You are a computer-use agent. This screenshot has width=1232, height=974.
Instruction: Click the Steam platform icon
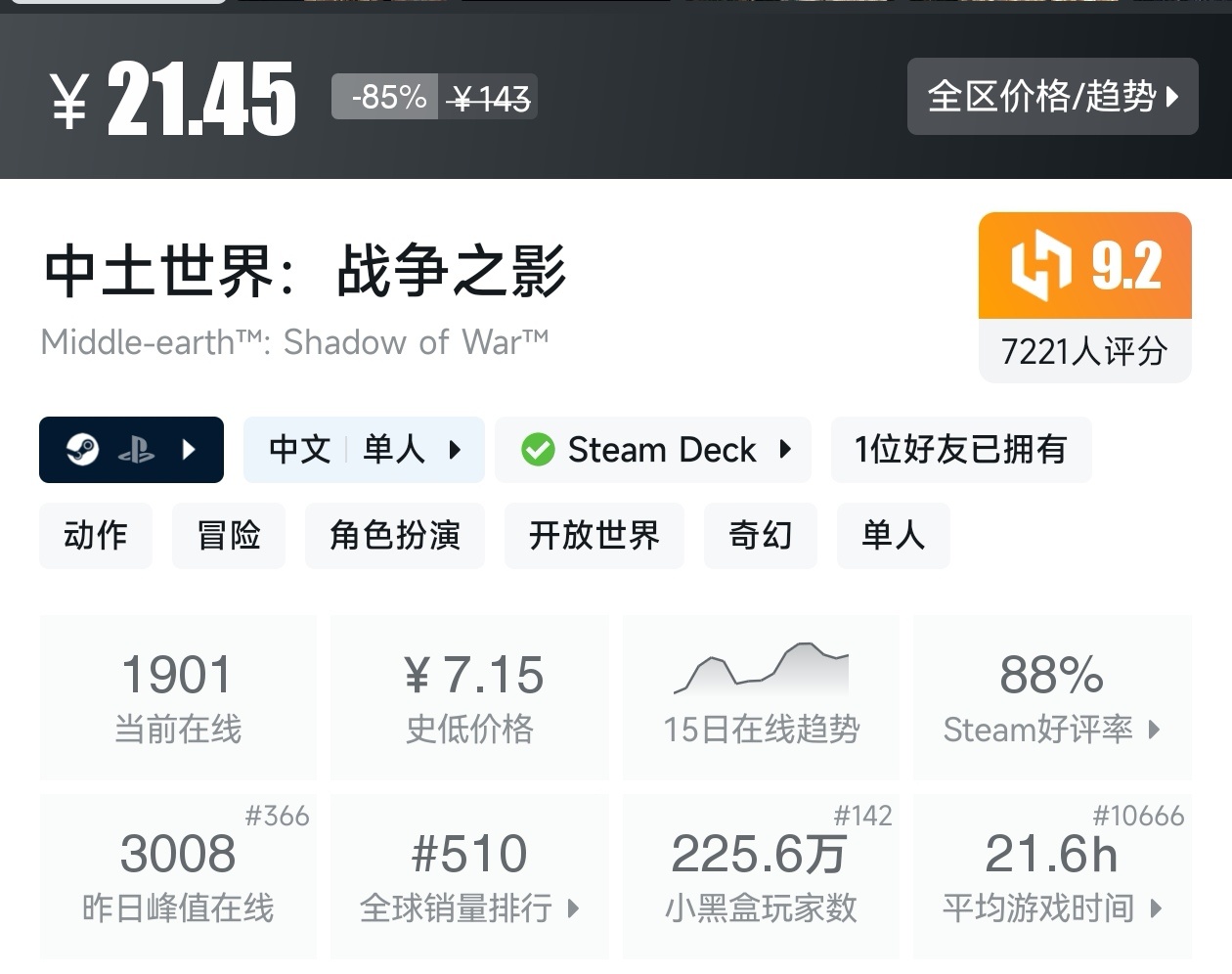click(x=82, y=450)
